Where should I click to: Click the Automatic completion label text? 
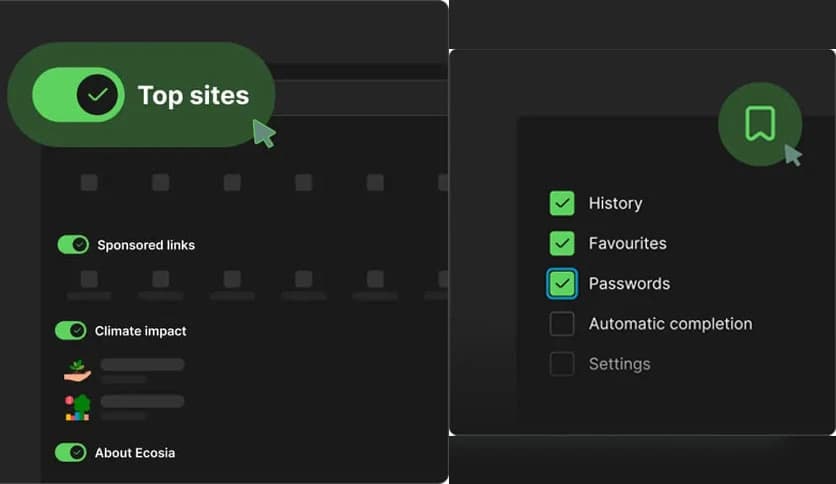tap(671, 324)
